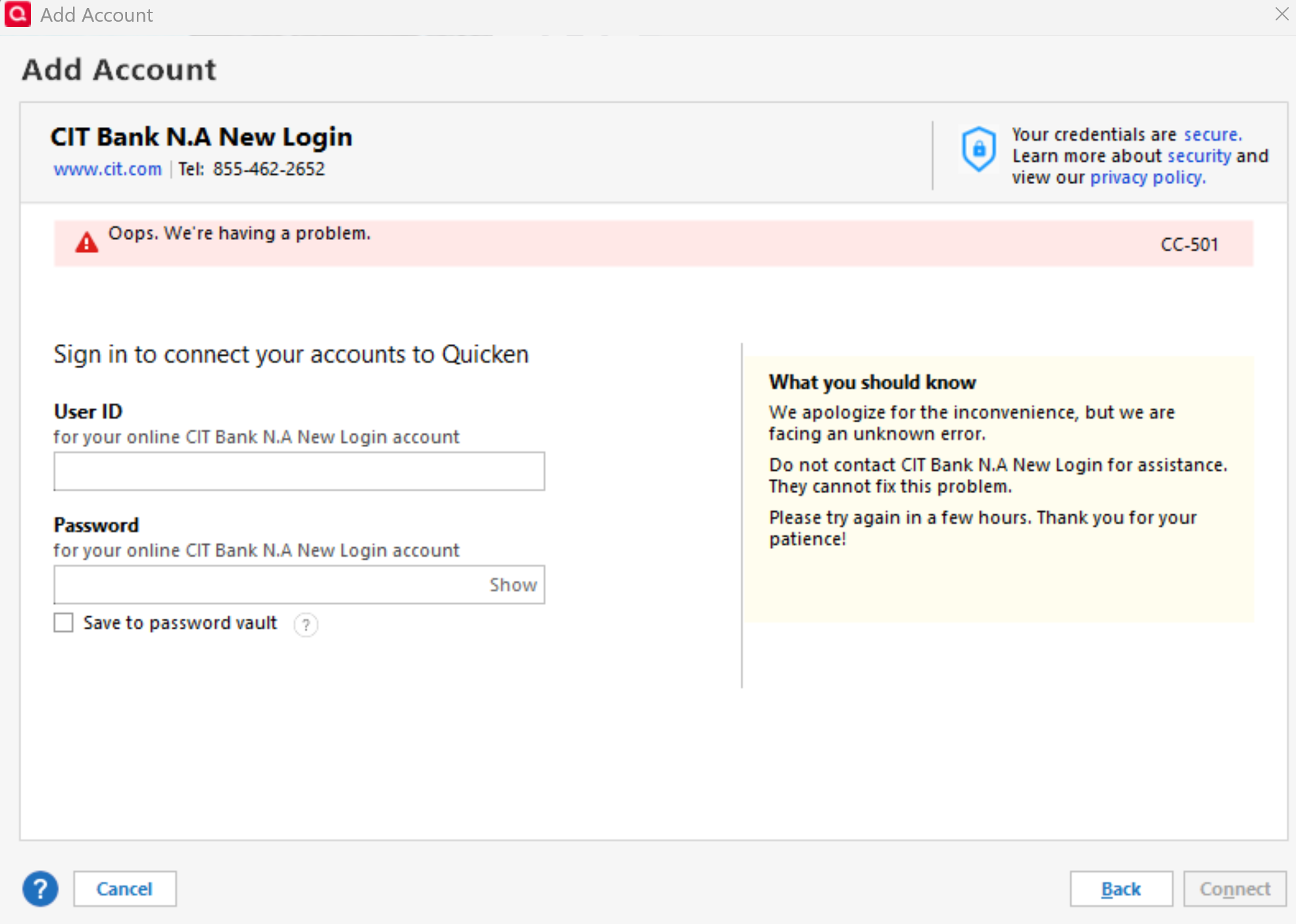Click the User ID input field

[x=299, y=471]
